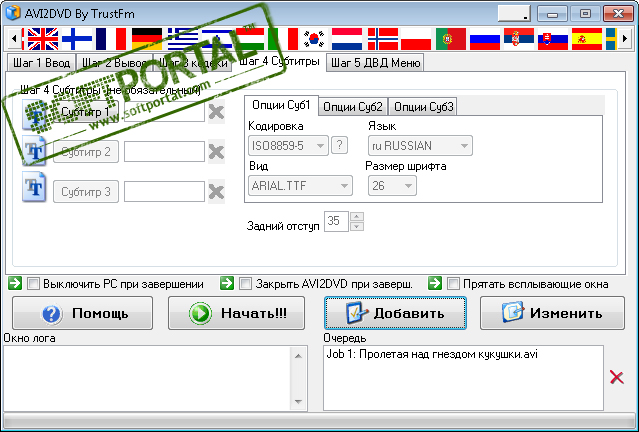The image size is (639, 432).
Task: Select the Netherlands flag language
Action: click(x=347, y=39)
